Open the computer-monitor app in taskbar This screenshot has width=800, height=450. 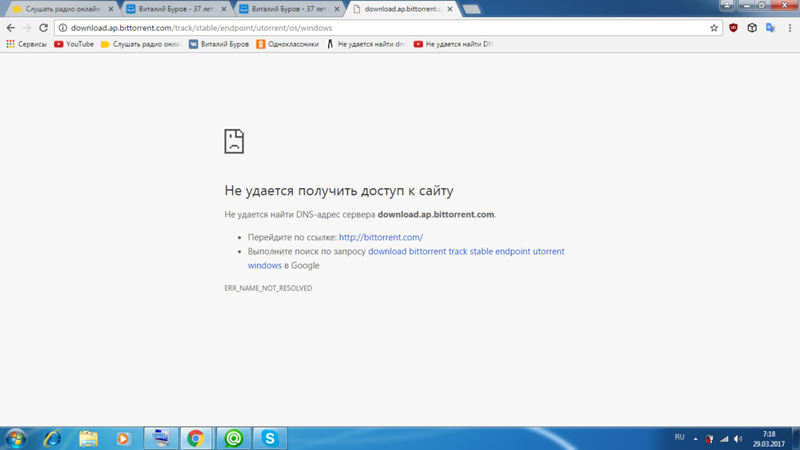click(161, 438)
